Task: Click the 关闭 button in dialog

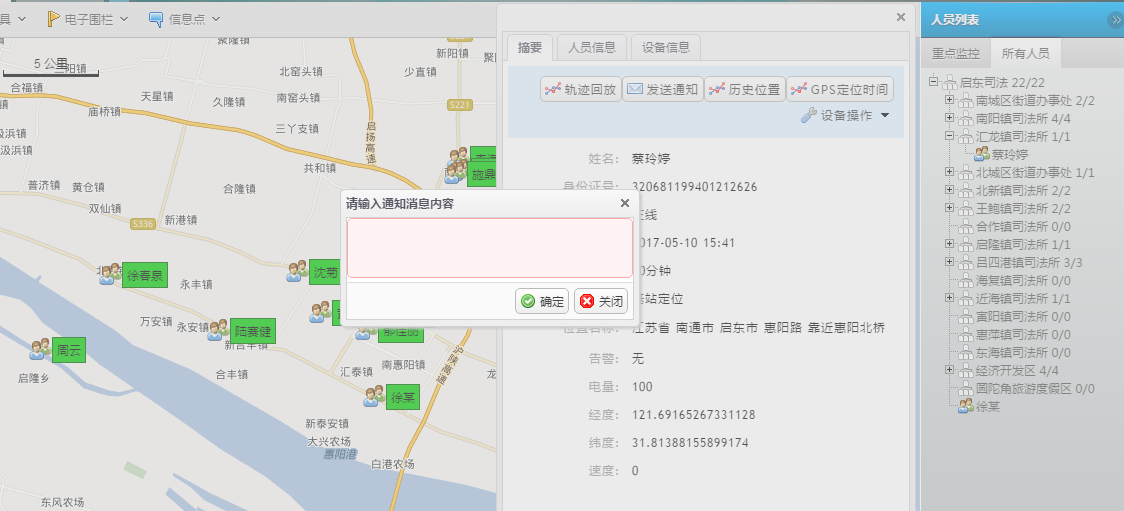Action: point(601,301)
